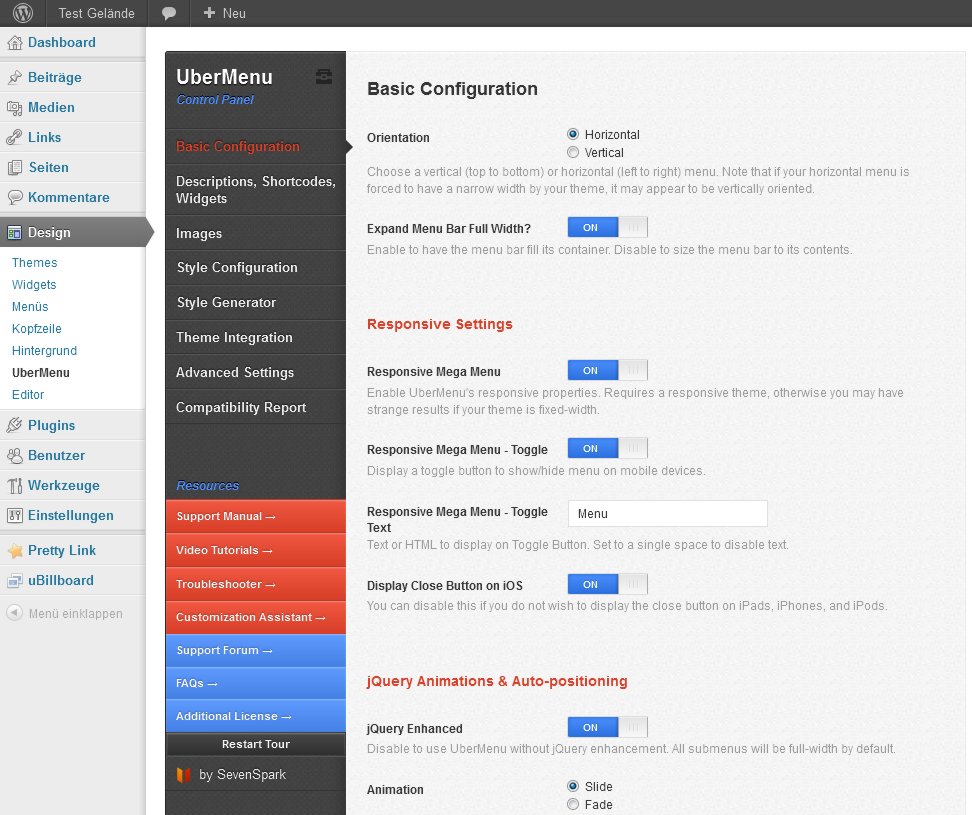Switch to the Images tab
The width and height of the screenshot is (972, 815).
pyautogui.click(x=255, y=233)
